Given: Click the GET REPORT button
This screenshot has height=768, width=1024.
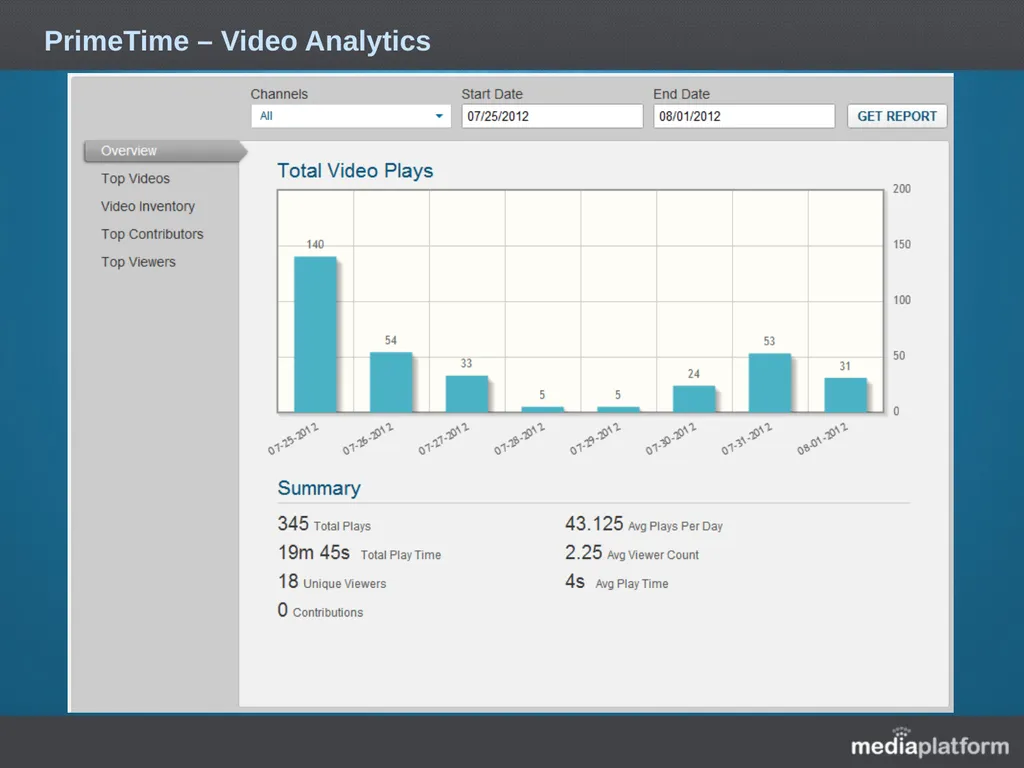Looking at the screenshot, I should click(x=897, y=116).
